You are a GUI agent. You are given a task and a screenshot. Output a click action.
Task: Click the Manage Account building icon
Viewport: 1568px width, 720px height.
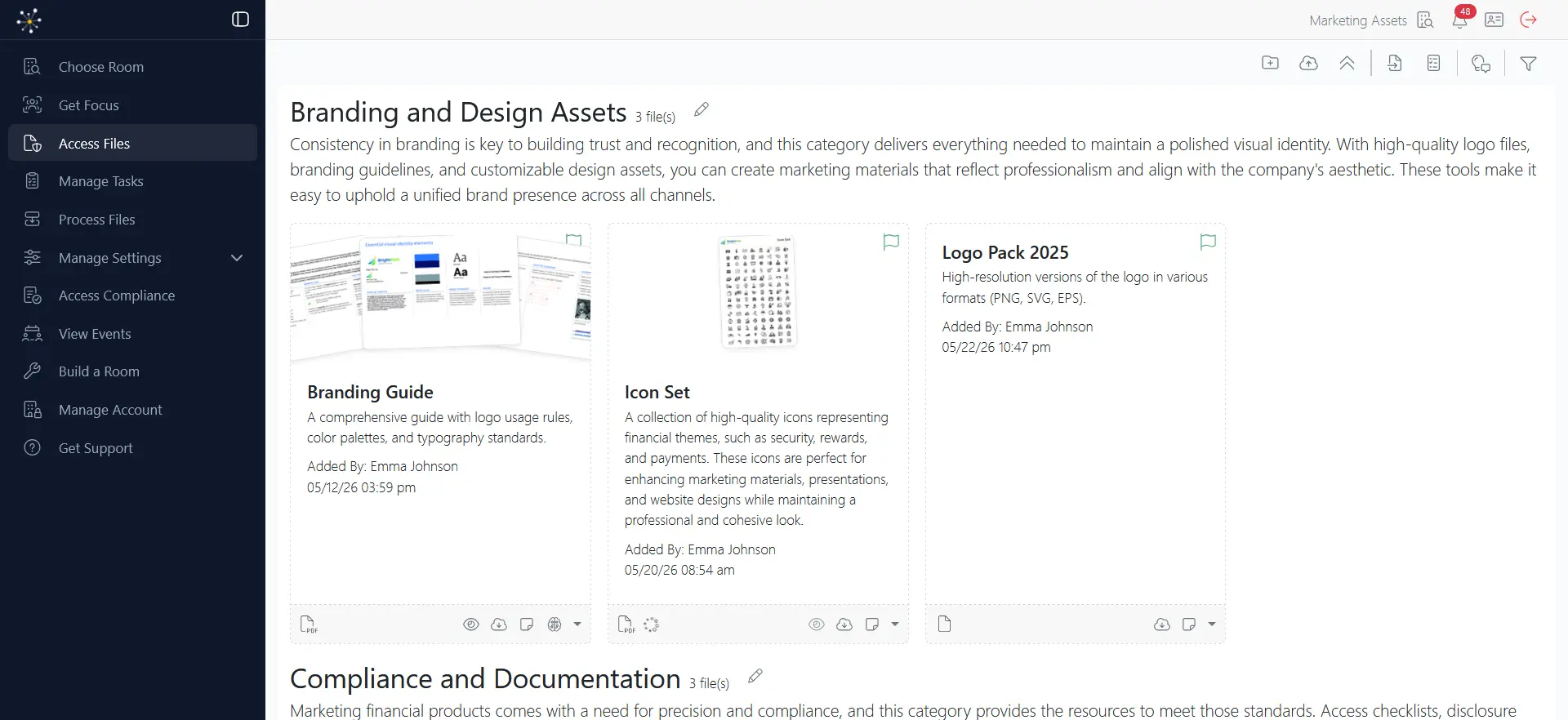(x=33, y=410)
